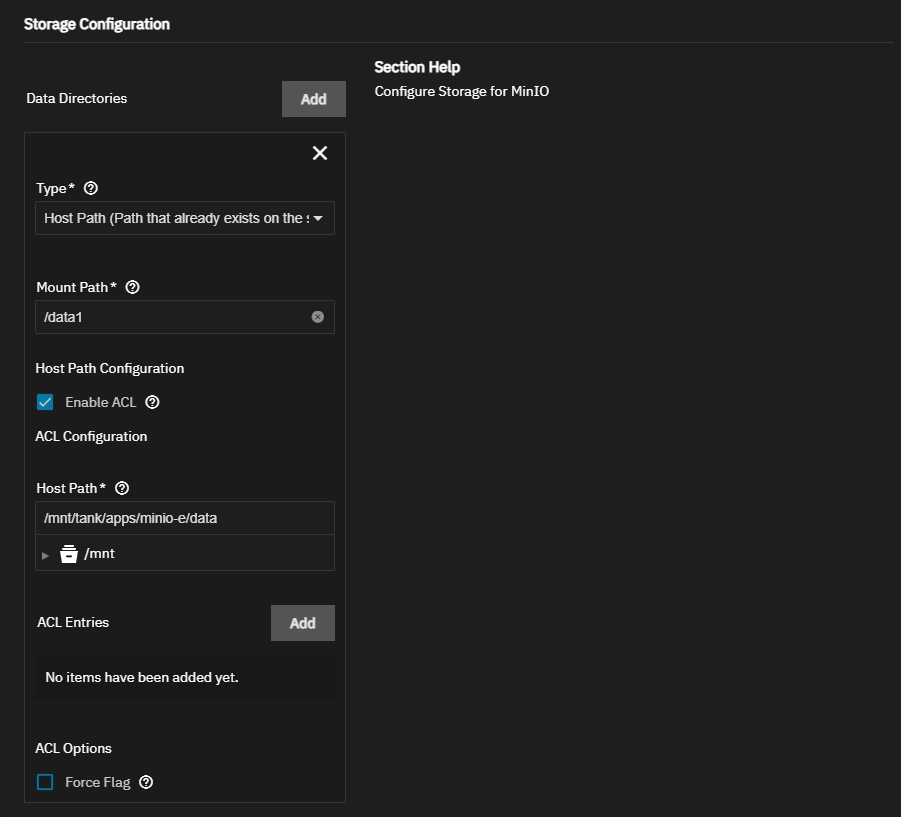Enable the Force Flag checkbox
The height and width of the screenshot is (817, 901).
45,782
